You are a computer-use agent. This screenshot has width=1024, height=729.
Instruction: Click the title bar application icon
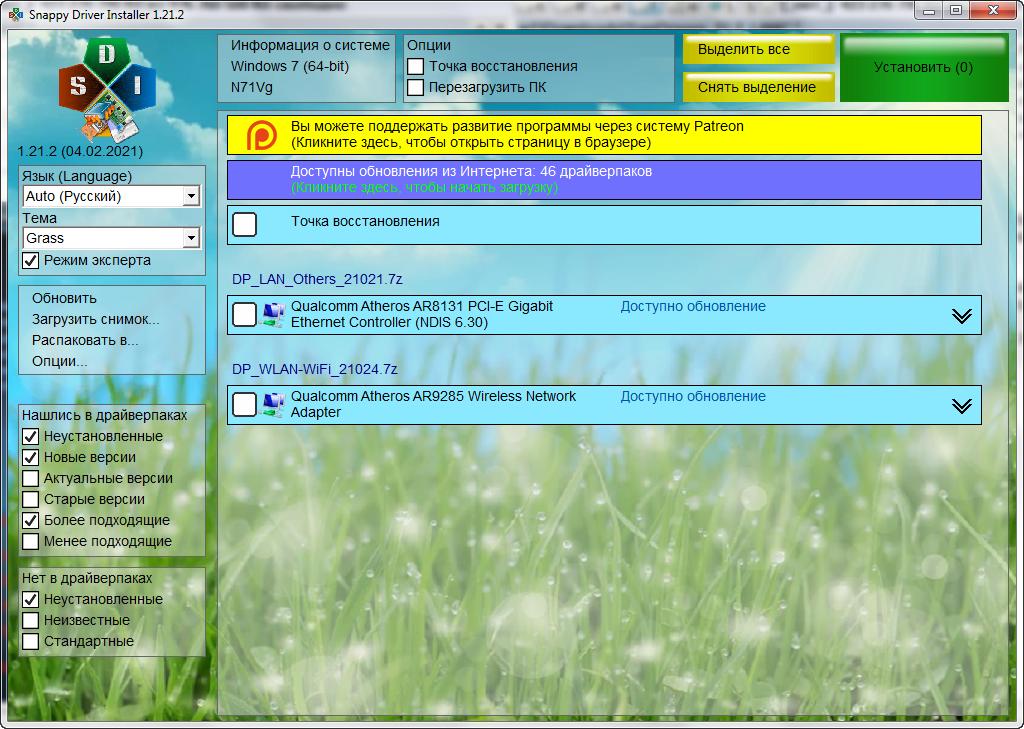pos(15,14)
